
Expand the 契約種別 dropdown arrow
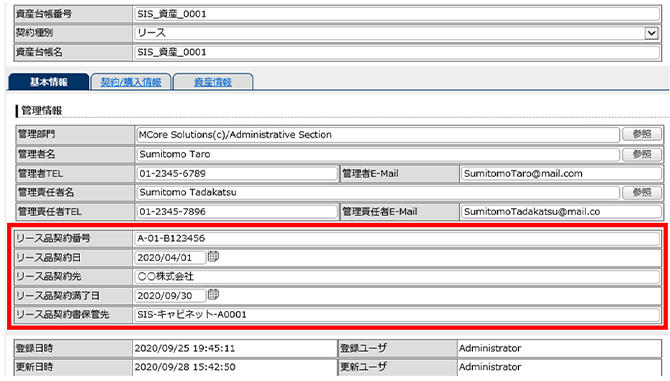coord(651,33)
